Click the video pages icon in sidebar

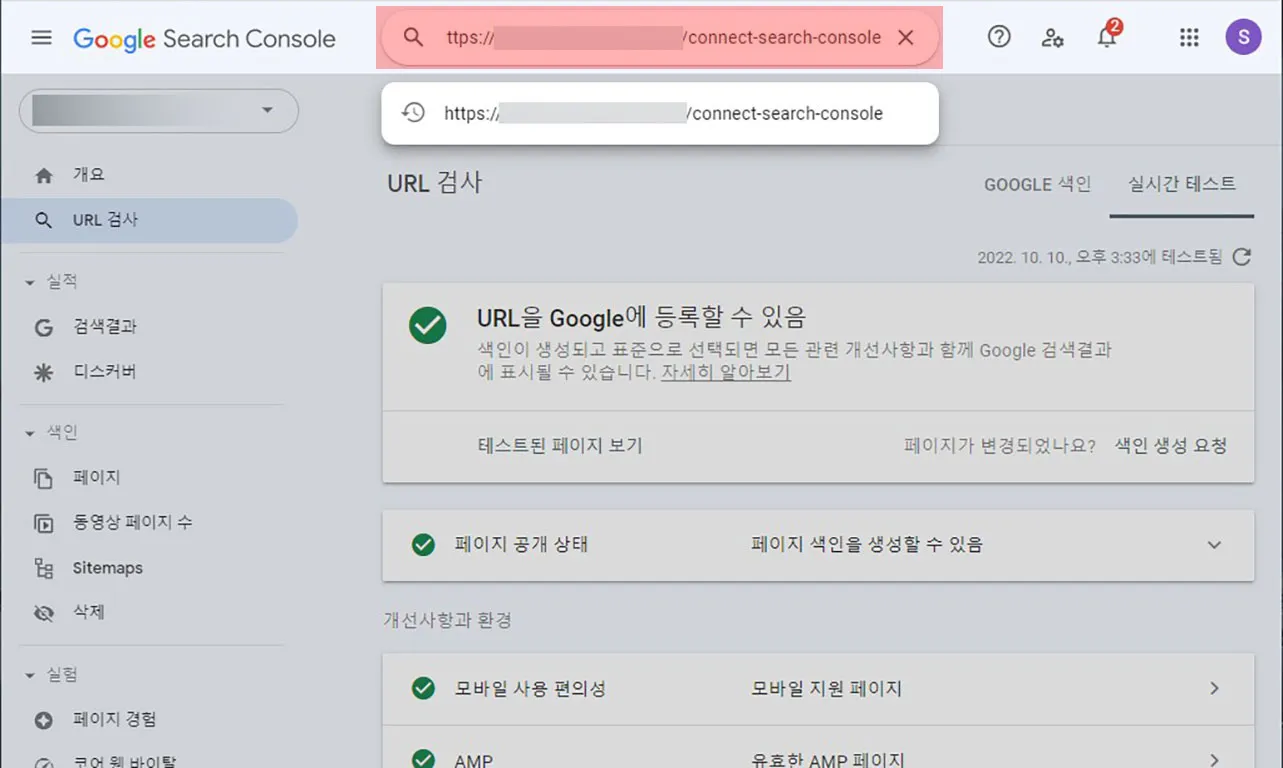(x=43, y=523)
